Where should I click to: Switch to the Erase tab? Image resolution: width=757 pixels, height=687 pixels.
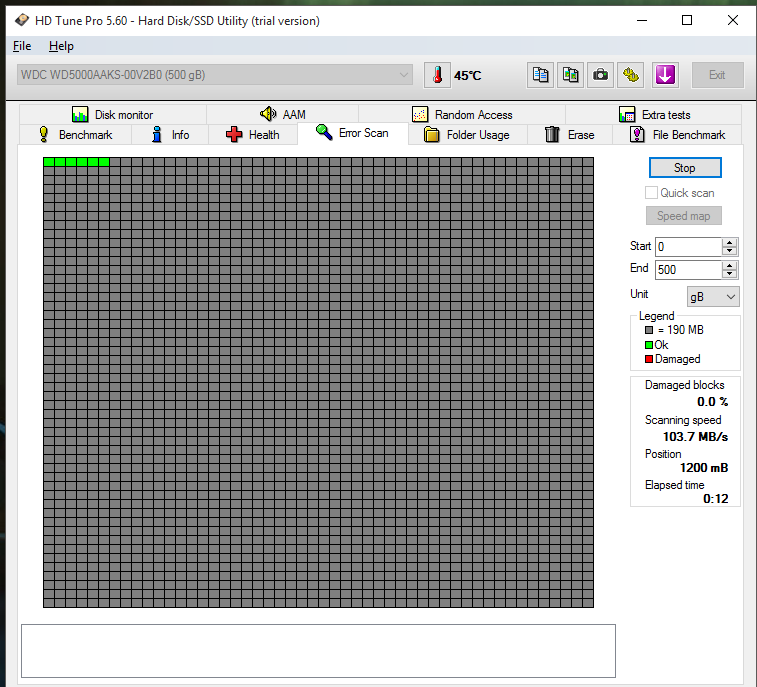[x=570, y=135]
